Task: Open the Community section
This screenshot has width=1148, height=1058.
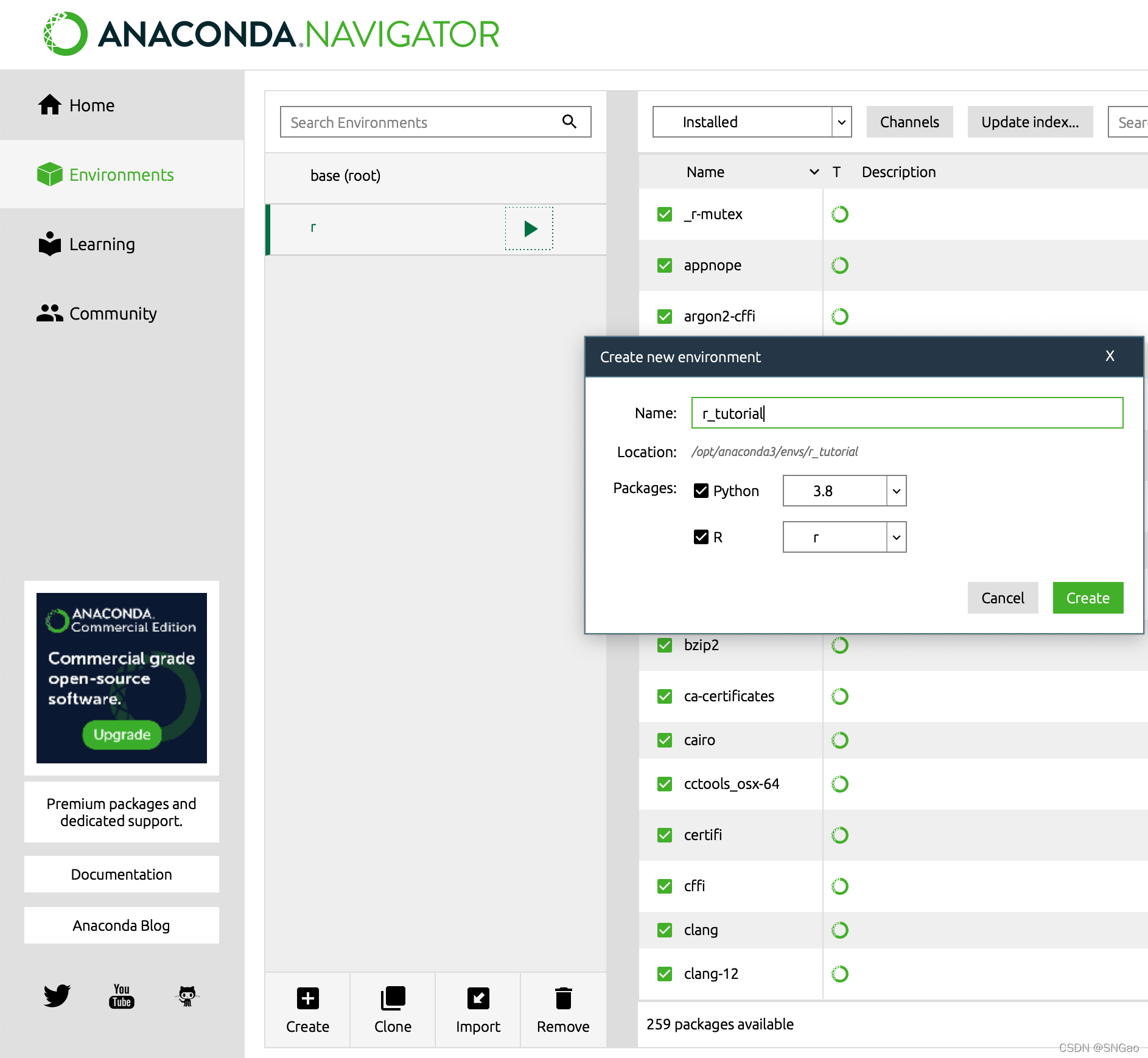Action: [x=122, y=314]
